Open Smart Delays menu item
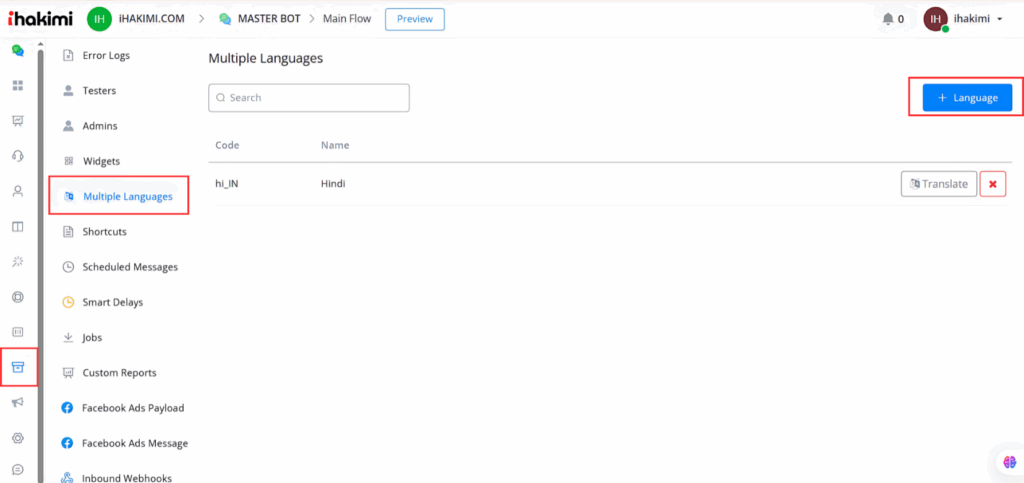Screen dimensions: 1024x483 coord(112,302)
